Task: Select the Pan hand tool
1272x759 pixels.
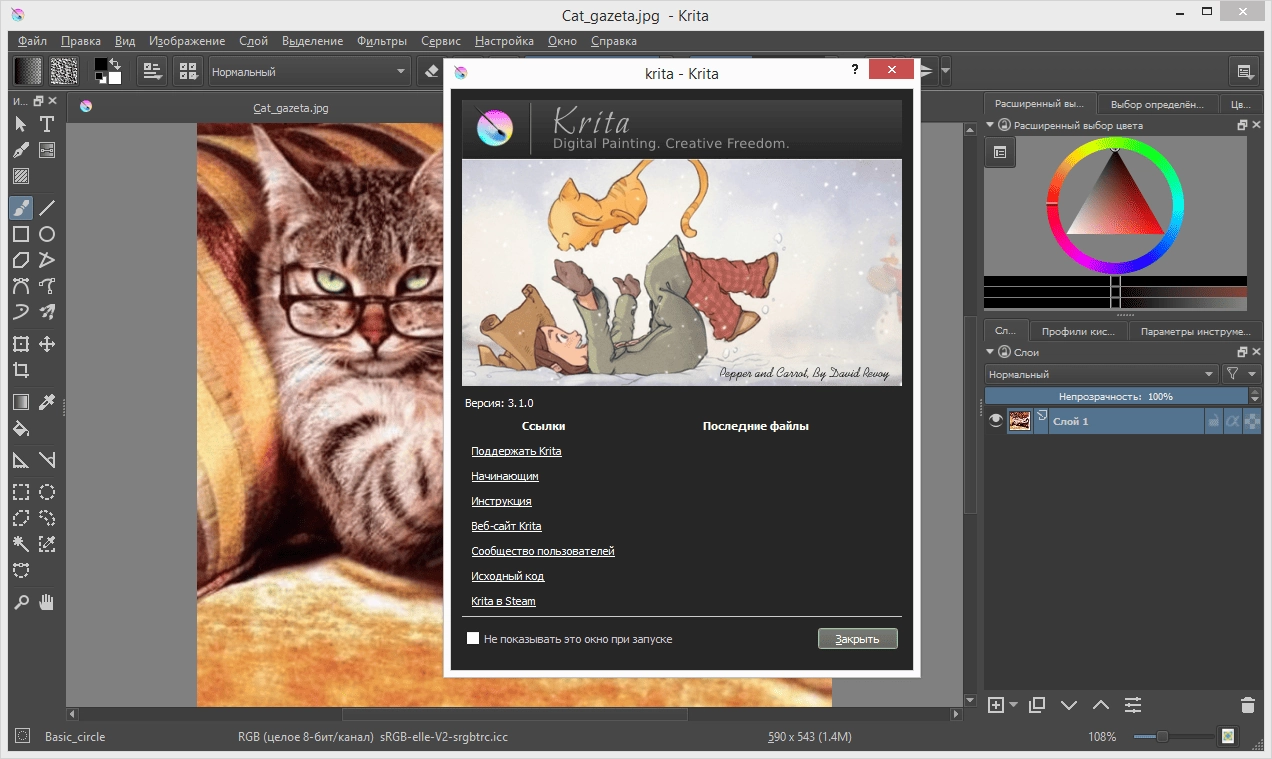Action: pyautogui.click(x=47, y=602)
